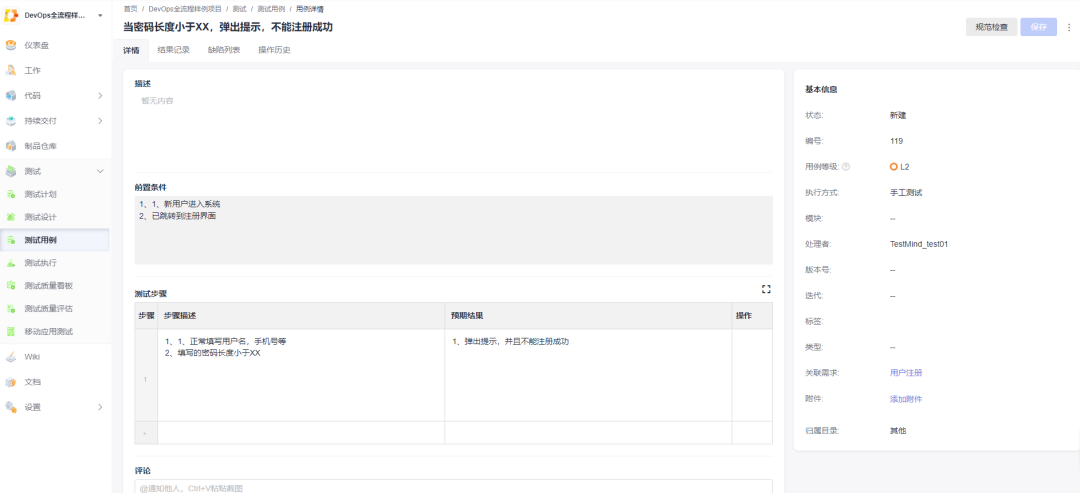The height and width of the screenshot is (493, 1080).
Task: Click DevOps全流程样例项目 breadcrumb link
Action: [185, 9]
